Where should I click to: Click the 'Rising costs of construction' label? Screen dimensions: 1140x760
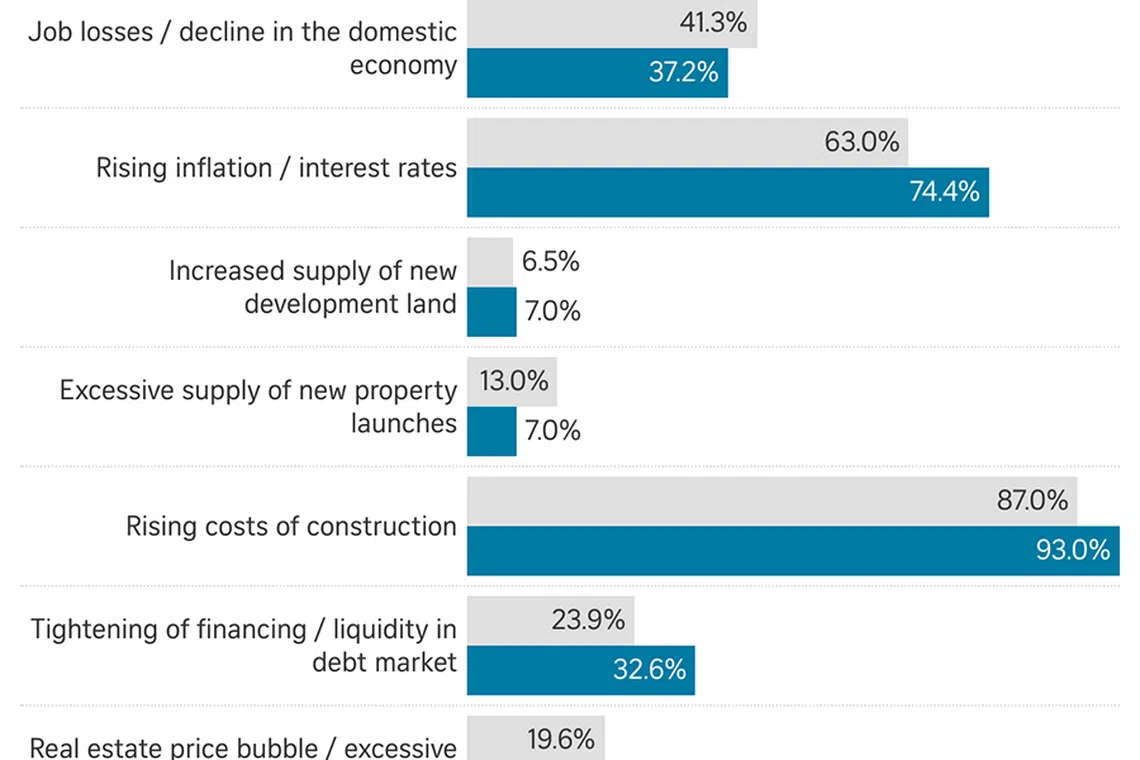291,526
